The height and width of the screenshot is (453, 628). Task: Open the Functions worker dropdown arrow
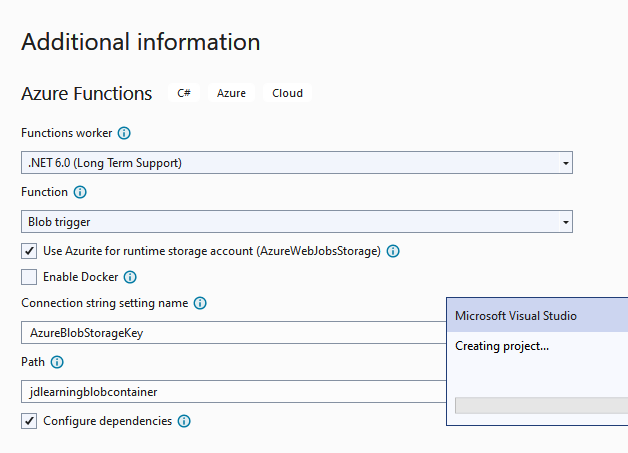pyautogui.click(x=566, y=163)
